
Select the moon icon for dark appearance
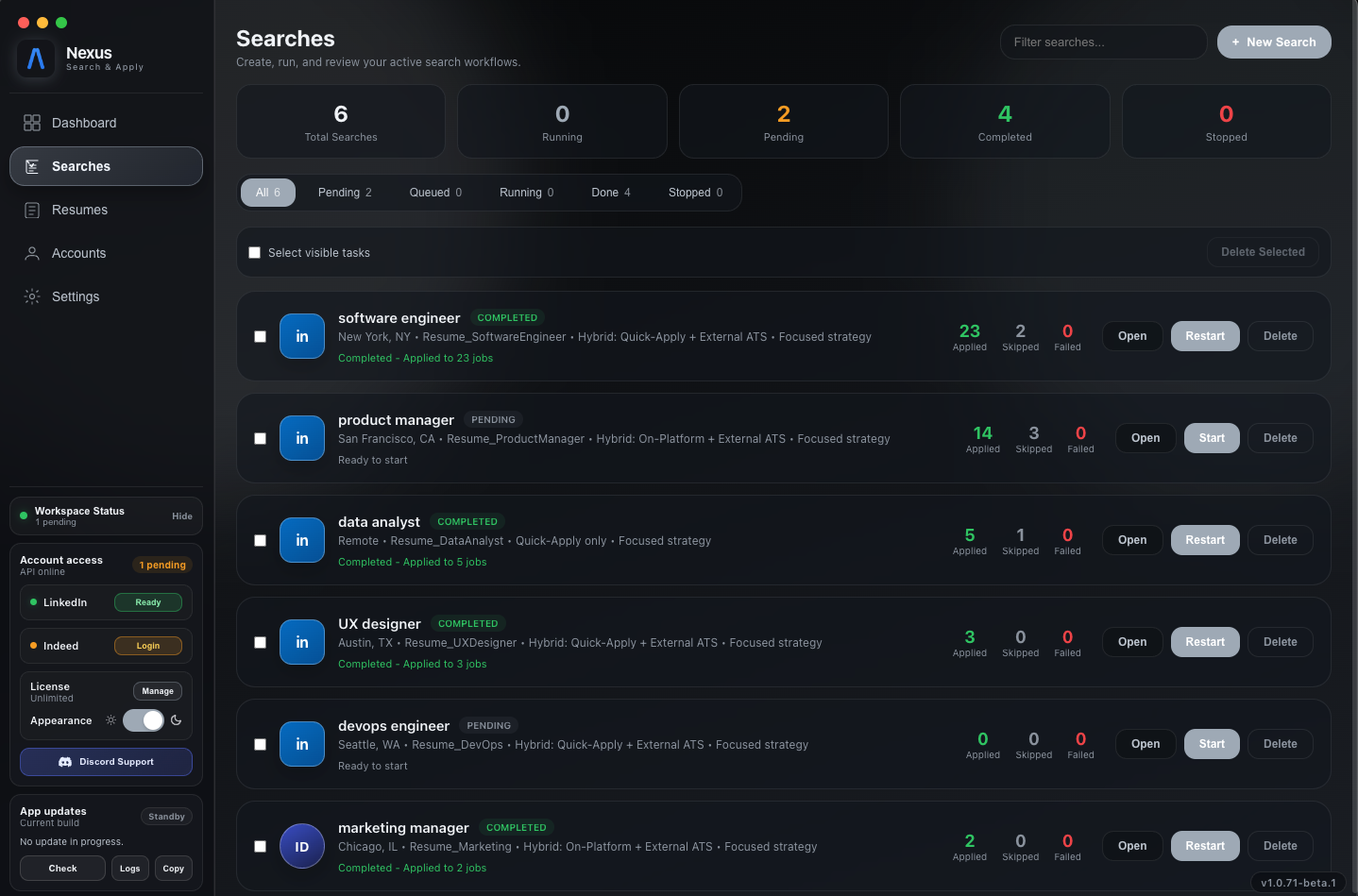coord(176,720)
